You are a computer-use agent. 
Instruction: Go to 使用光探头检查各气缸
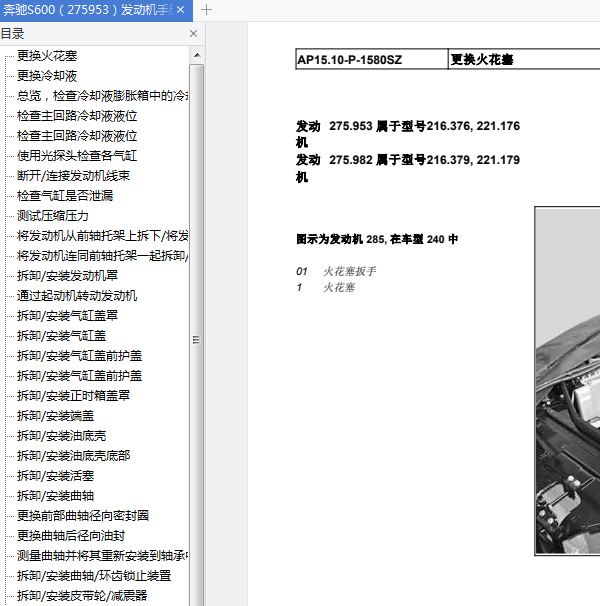click(77, 156)
